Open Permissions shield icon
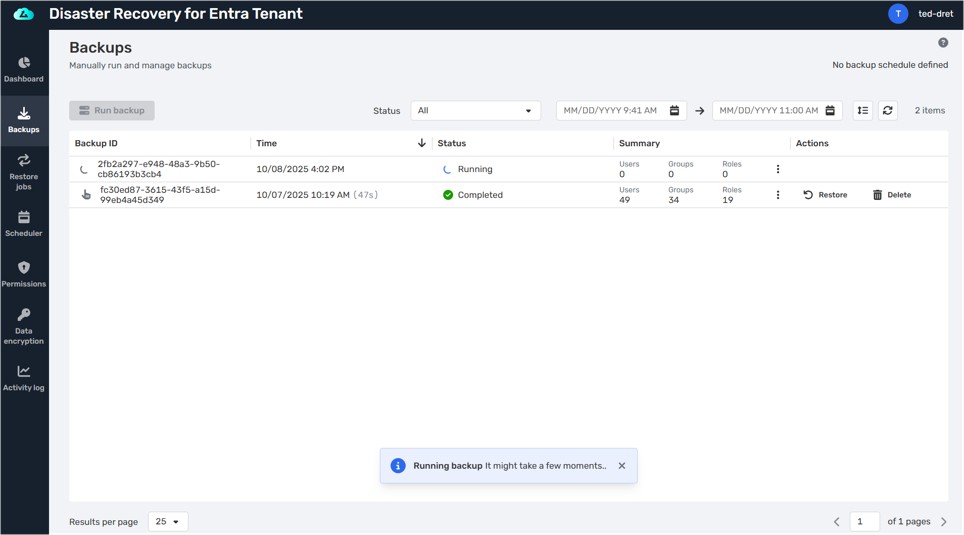The image size is (964, 535). (x=24, y=274)
